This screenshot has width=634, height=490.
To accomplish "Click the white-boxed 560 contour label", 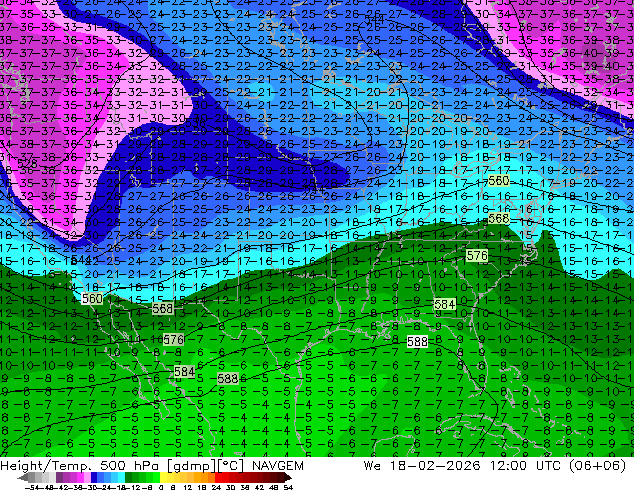I will tap(92, 299).
